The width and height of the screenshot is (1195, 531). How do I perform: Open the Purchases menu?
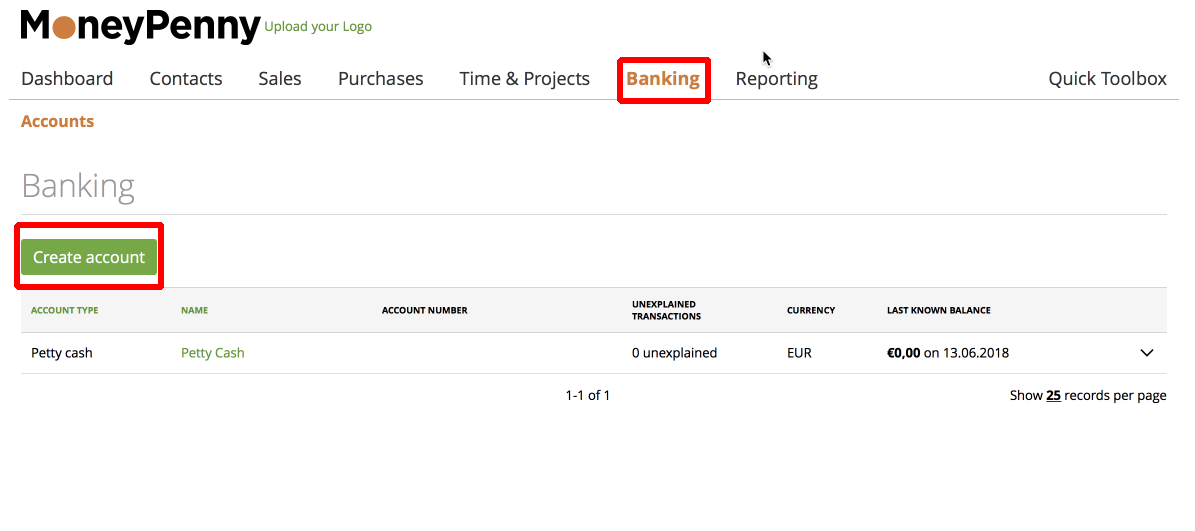[x=380, y=78]
